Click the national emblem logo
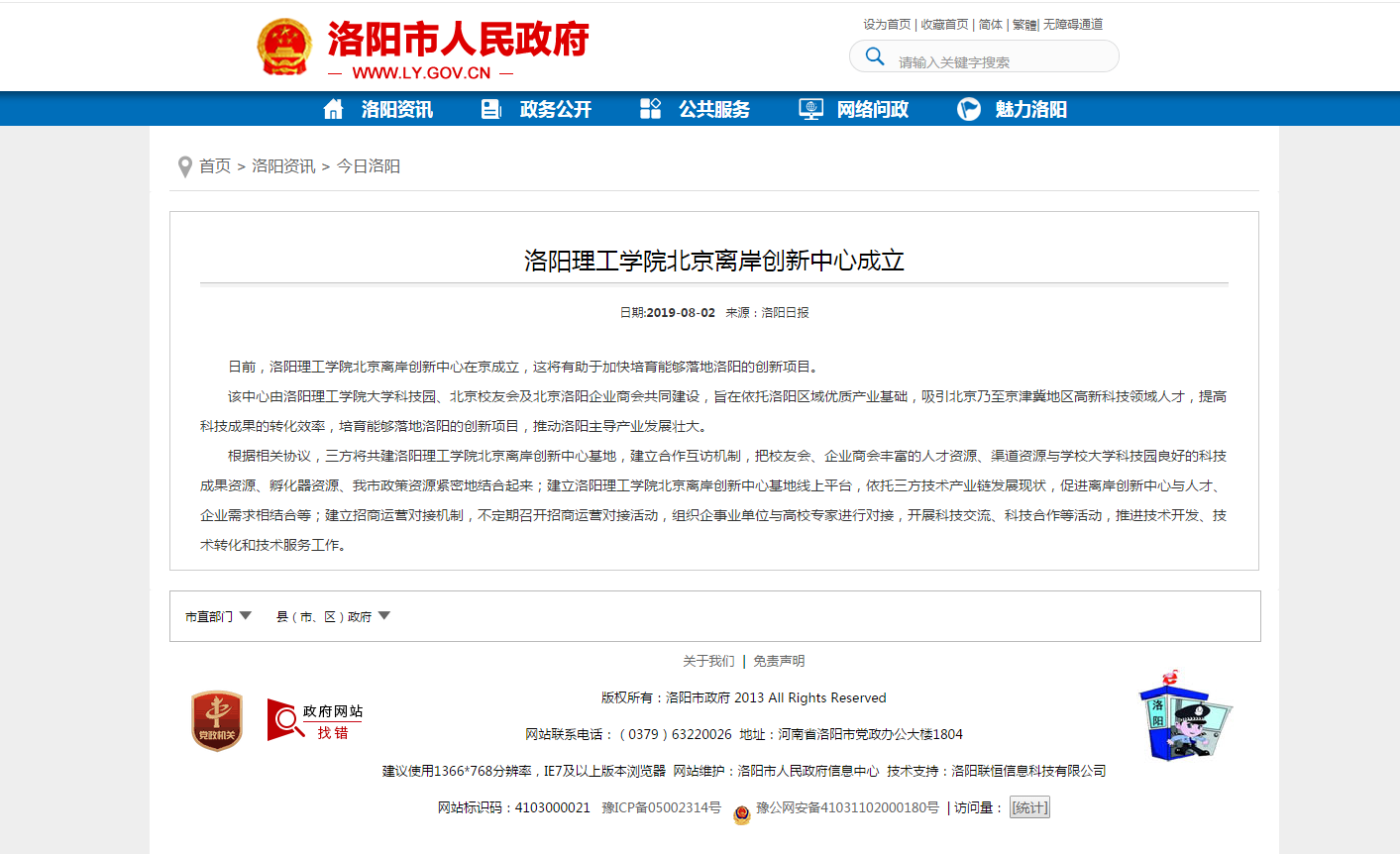This screenshot has width=1400, height=854. (284, 47)
